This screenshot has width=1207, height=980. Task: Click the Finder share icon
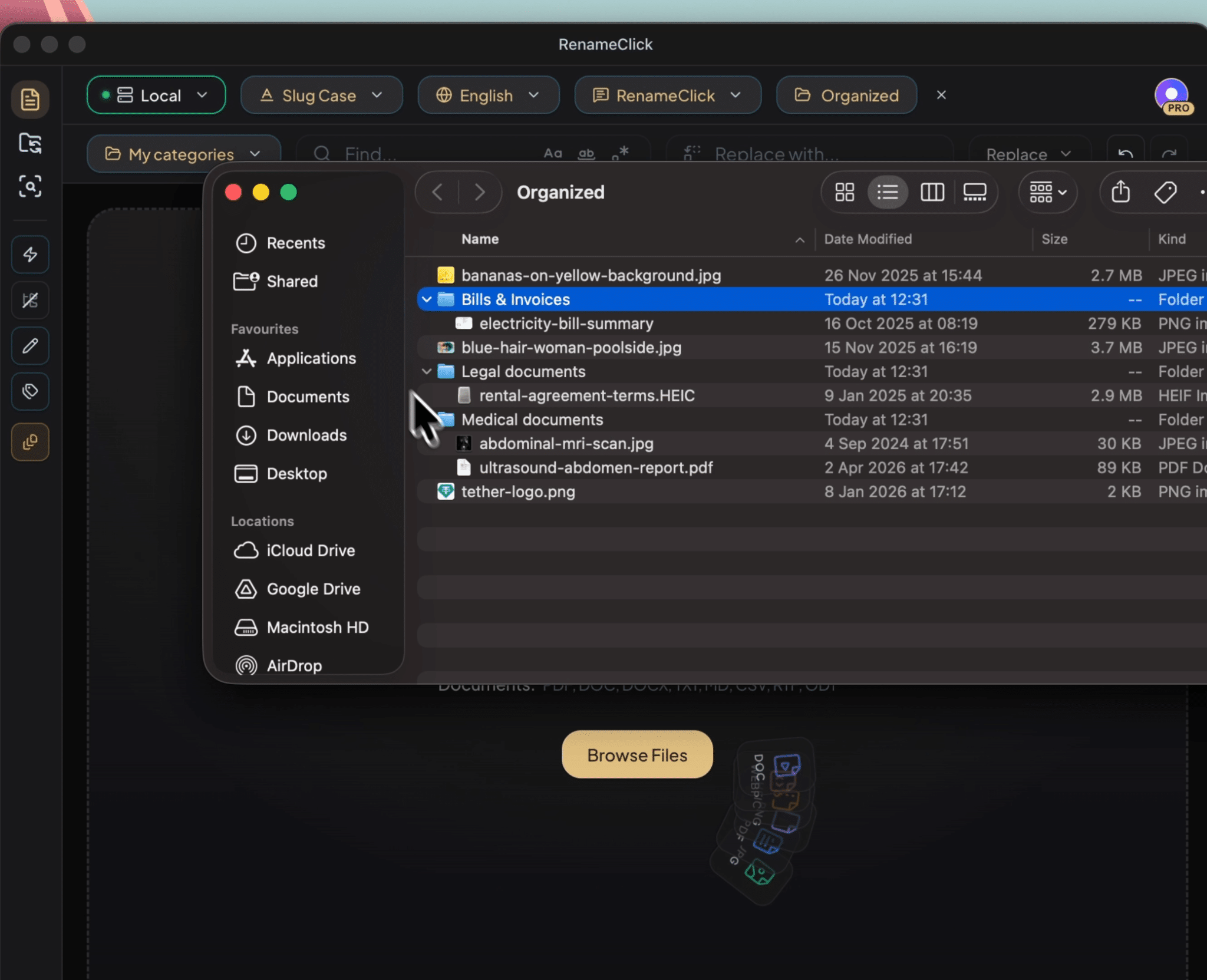tap(1120, 192)
